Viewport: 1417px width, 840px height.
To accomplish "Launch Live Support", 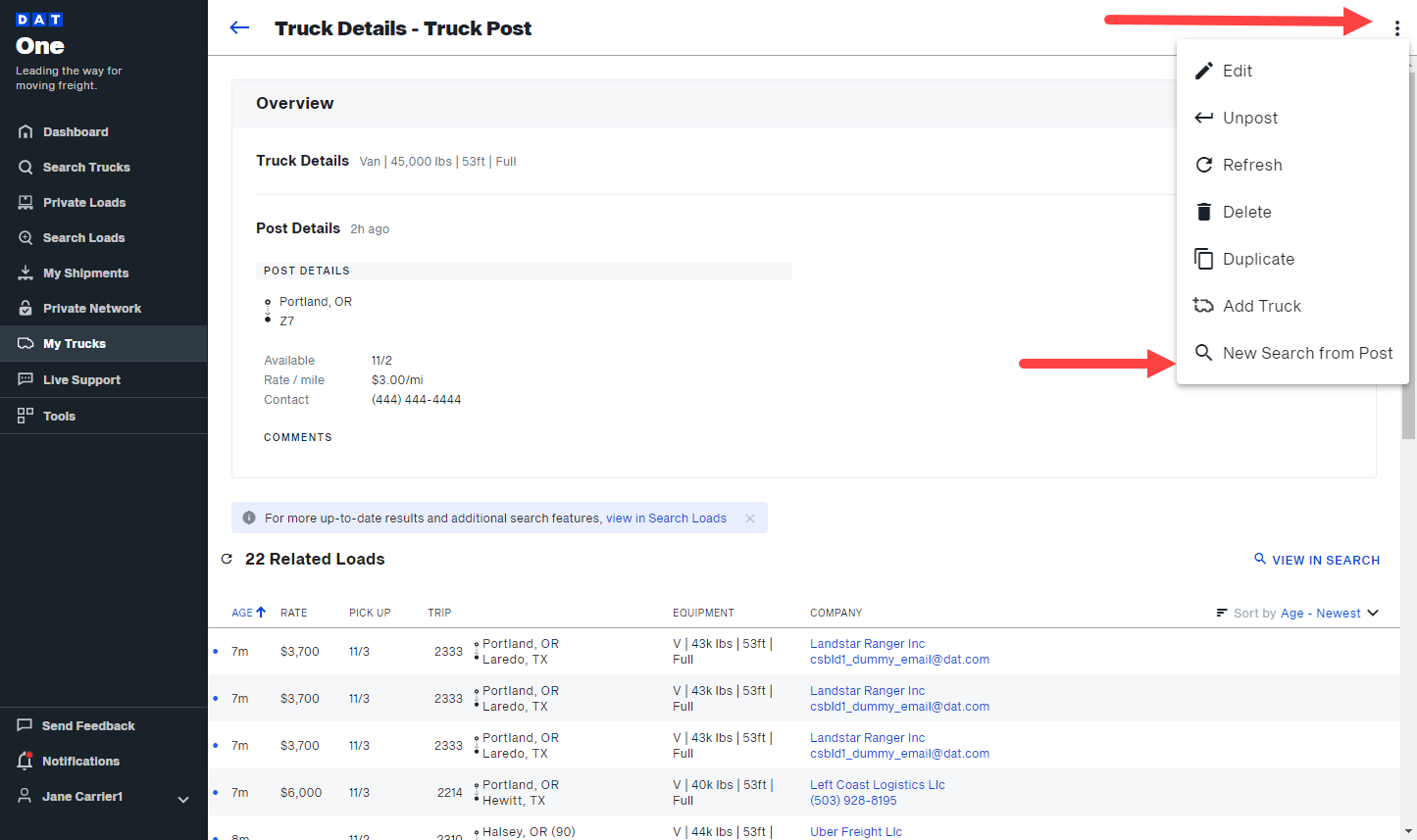I will [x=82, y=379].
